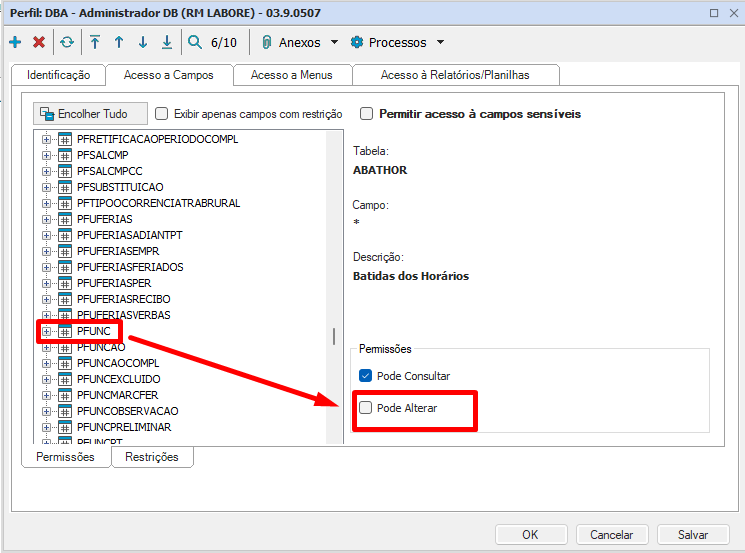Open Anexos dropdown arrow

pyautogui.click(x=334, y=42)
